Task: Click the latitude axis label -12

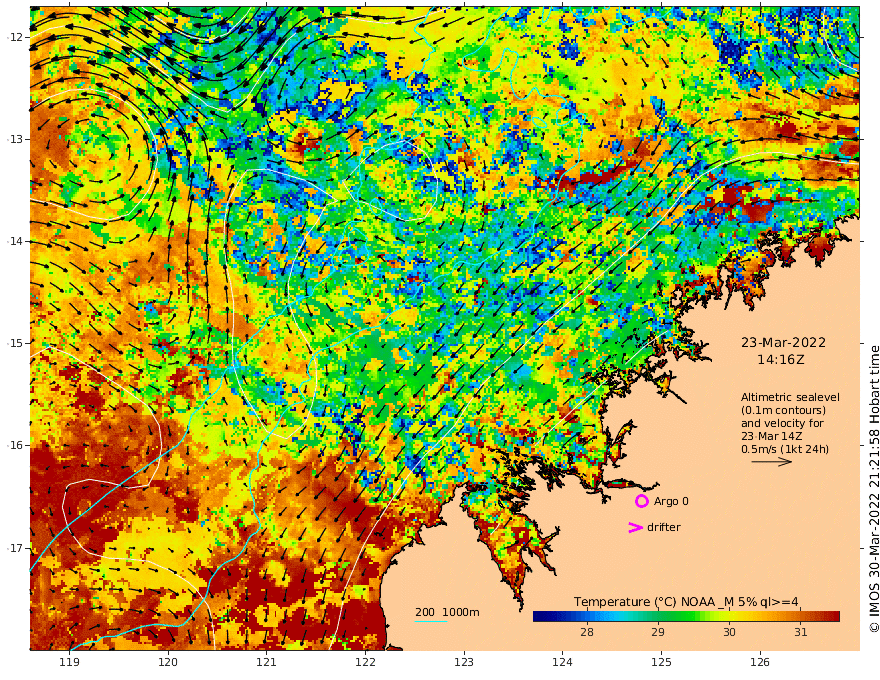Action: click(17, 37)
